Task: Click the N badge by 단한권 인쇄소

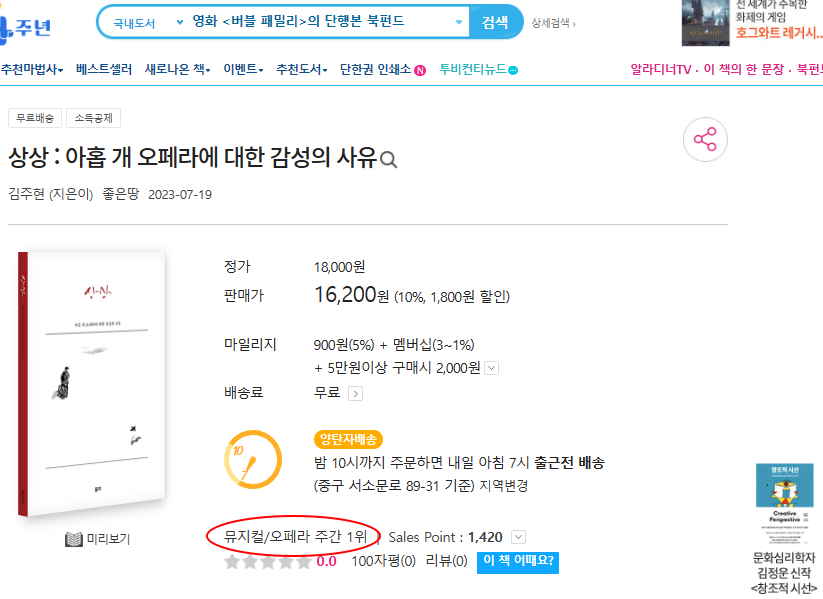Action: click(x=420, y=70)
